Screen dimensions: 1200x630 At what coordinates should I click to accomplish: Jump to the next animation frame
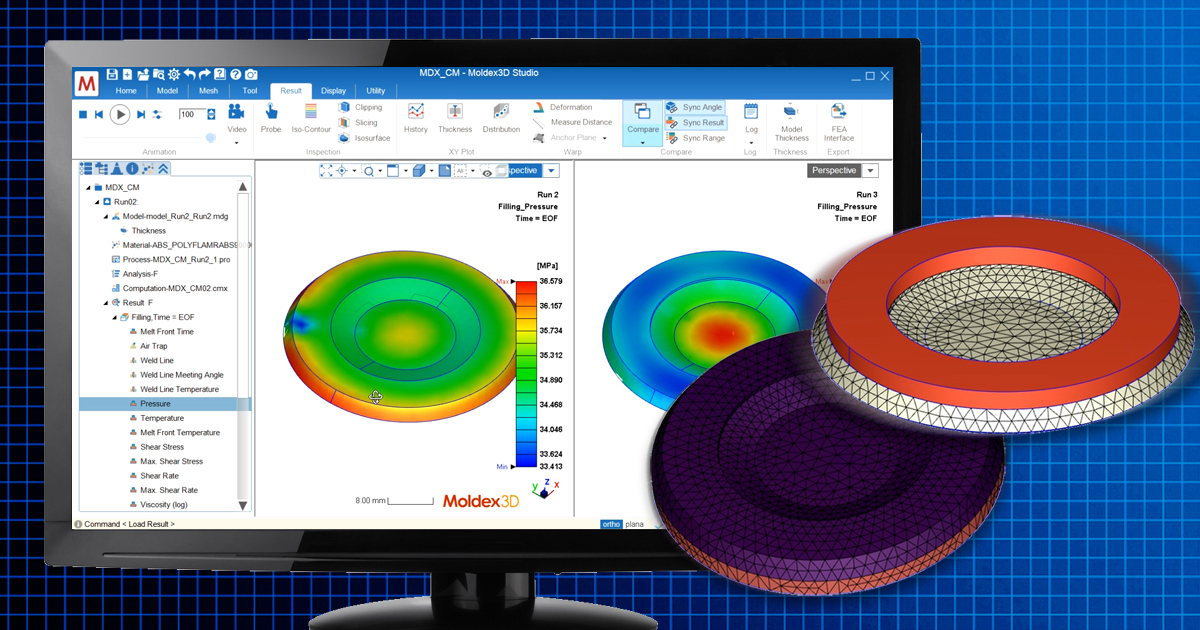[141, 114]
